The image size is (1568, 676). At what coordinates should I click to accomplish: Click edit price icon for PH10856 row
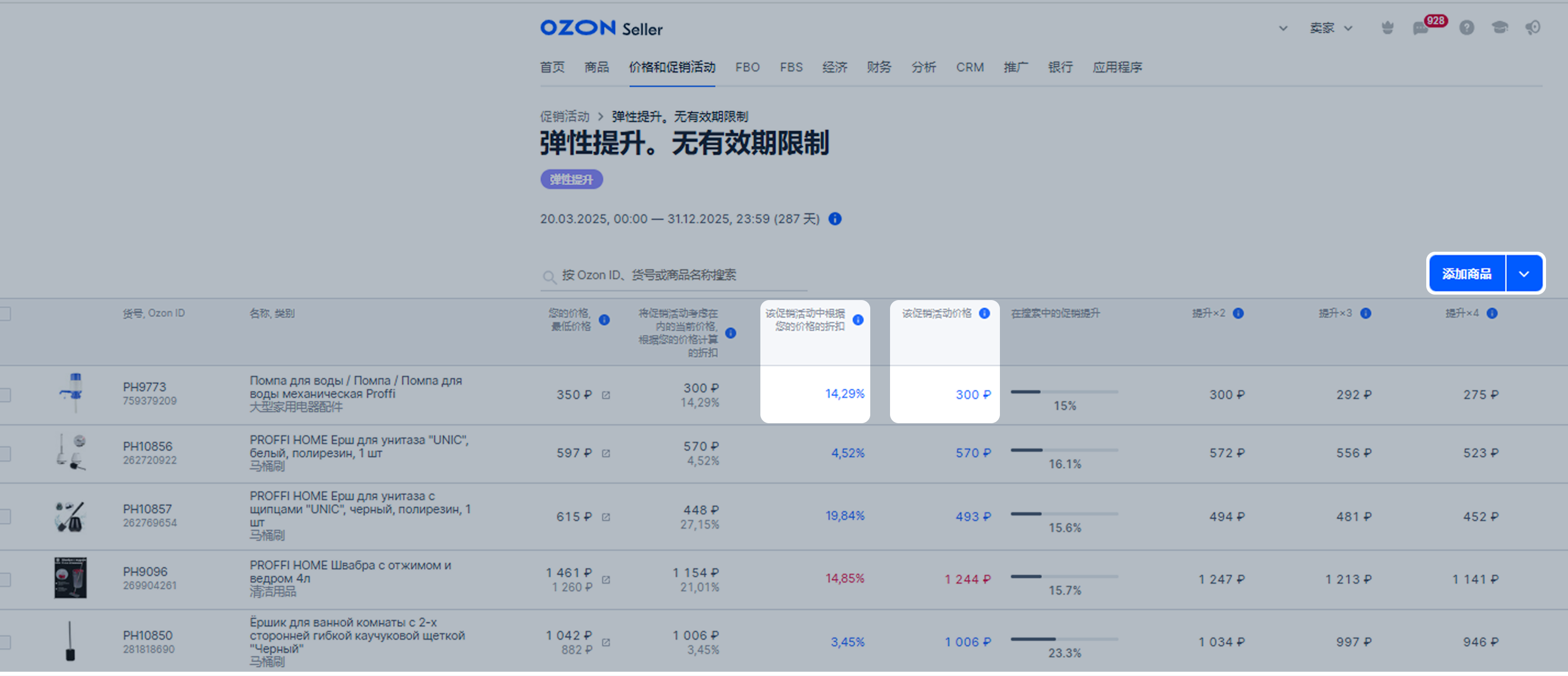tap(605, 454)
